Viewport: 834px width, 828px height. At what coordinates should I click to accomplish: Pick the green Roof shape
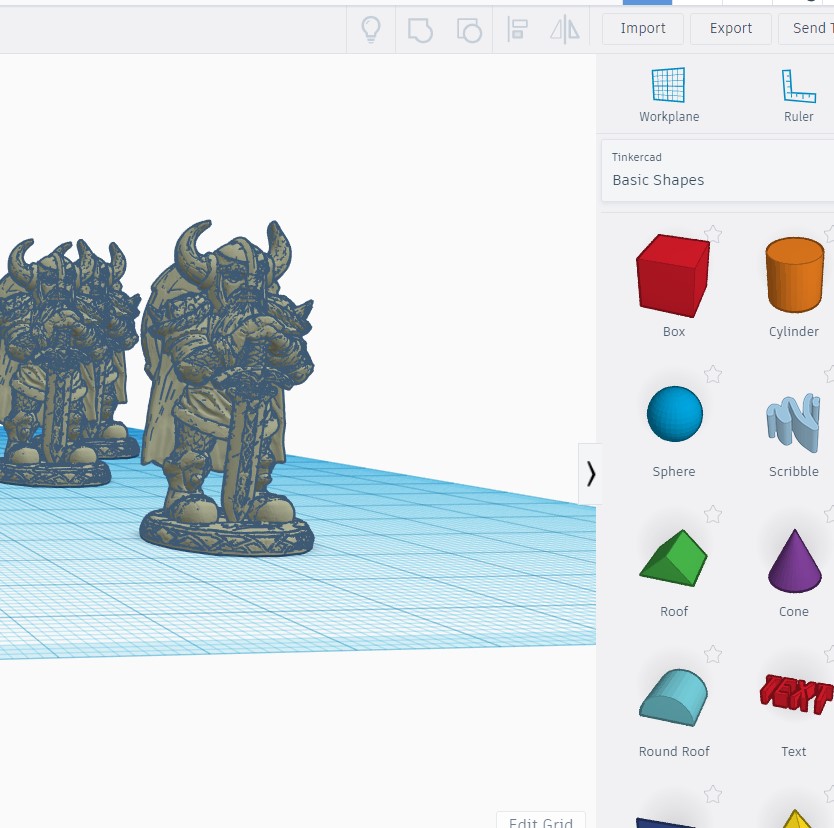pyautogui.click(x=673, y=558)
